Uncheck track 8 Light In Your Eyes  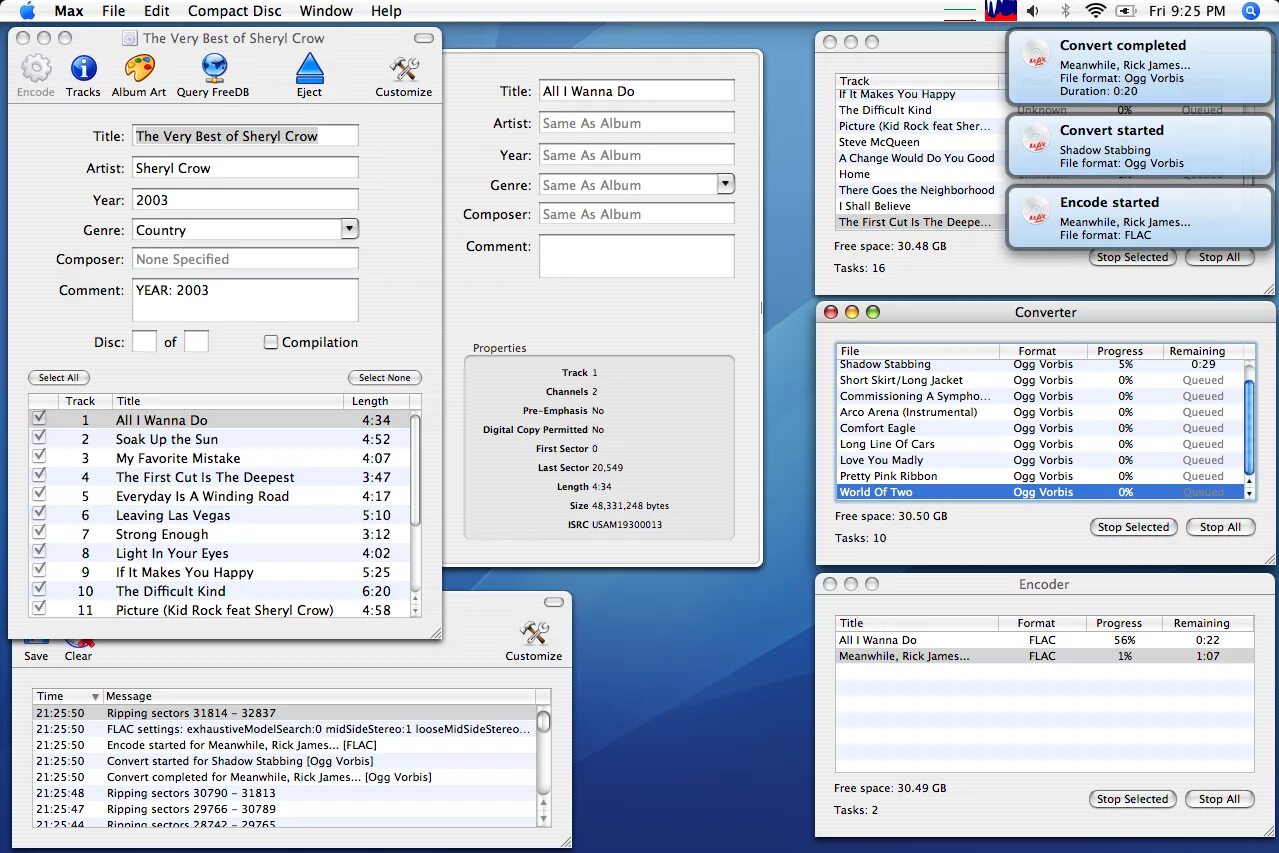pyautogui.click(x=39, y=551)
